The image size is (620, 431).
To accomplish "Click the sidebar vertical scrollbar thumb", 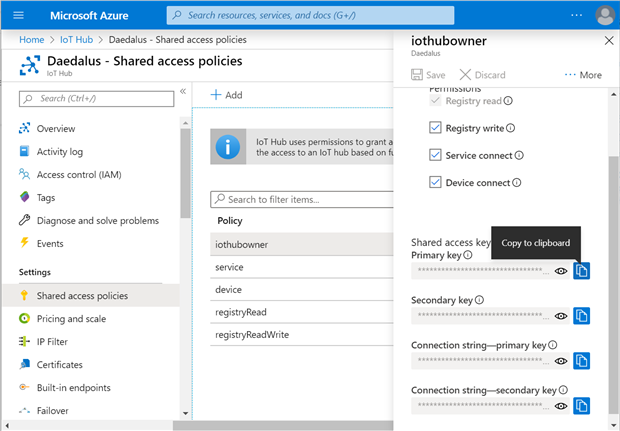I will (185, 173).
